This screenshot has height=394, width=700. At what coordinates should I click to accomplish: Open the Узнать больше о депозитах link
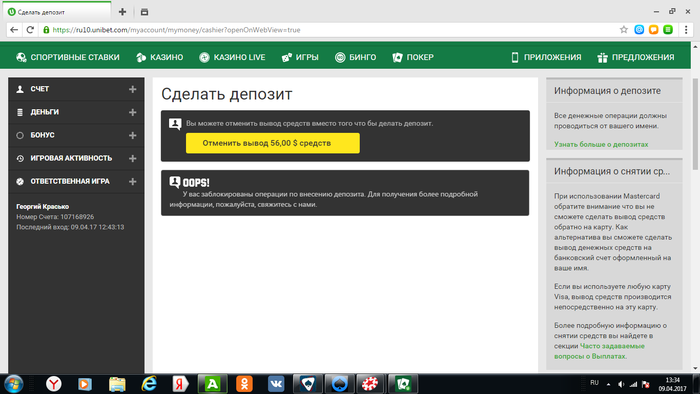tap(601, 144)
